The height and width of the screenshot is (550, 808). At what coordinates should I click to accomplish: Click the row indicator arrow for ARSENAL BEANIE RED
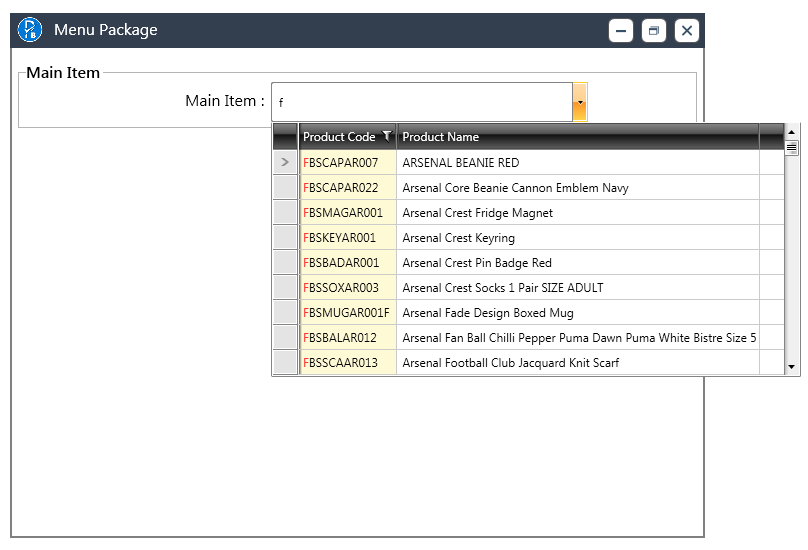click(x=285, y=162)
